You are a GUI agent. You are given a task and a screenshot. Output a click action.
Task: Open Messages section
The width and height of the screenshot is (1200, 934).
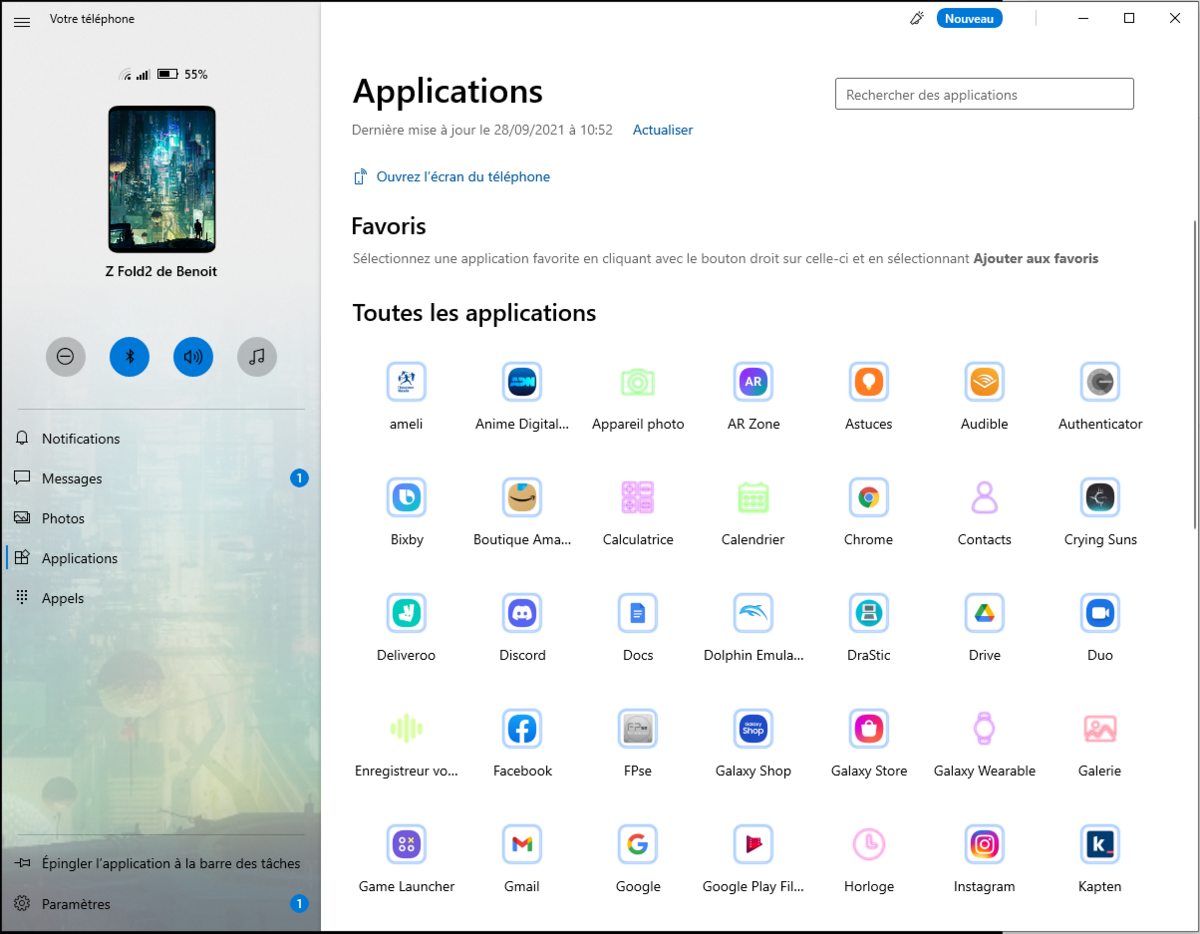pos(161,478)
